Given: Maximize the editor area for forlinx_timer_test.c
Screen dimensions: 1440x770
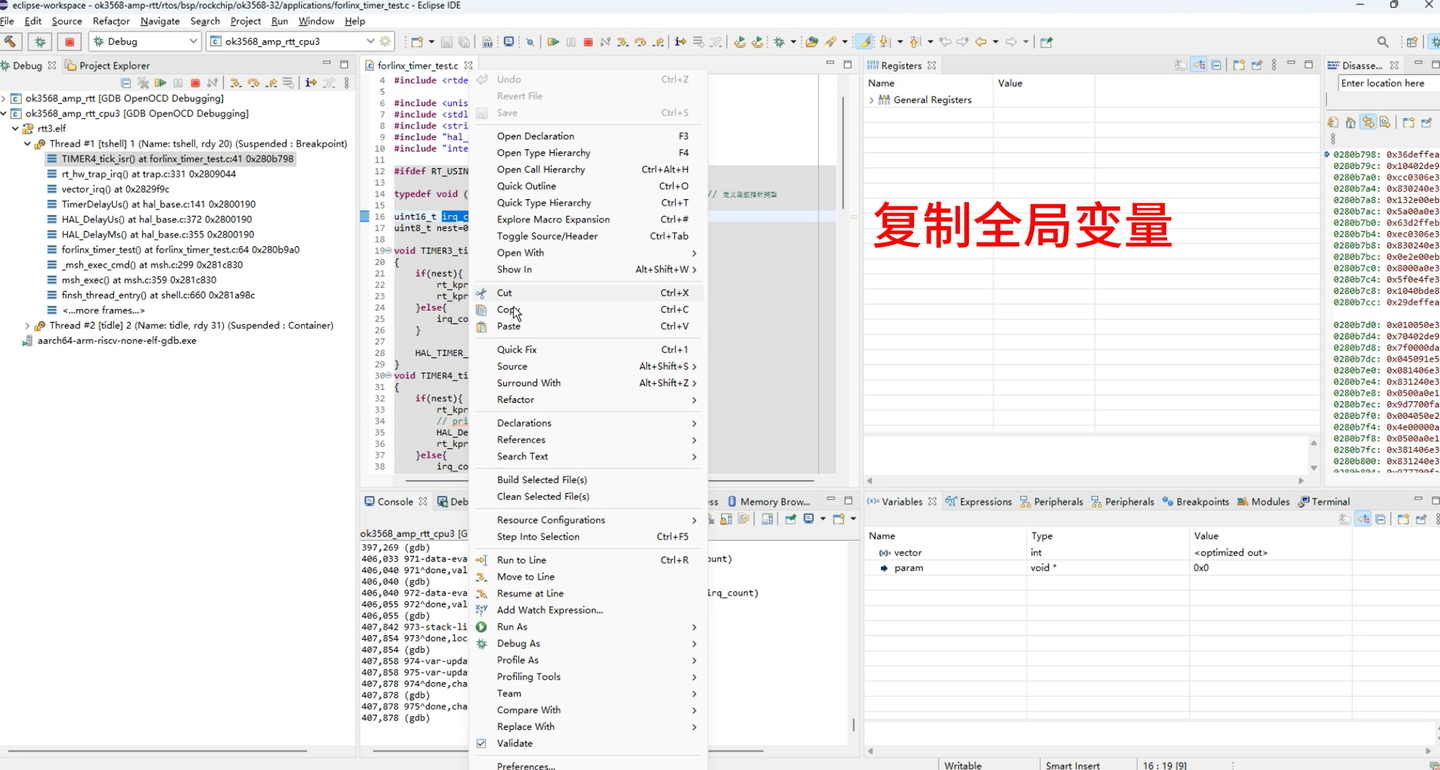Looking at the screenshot, I should (848, 65).
